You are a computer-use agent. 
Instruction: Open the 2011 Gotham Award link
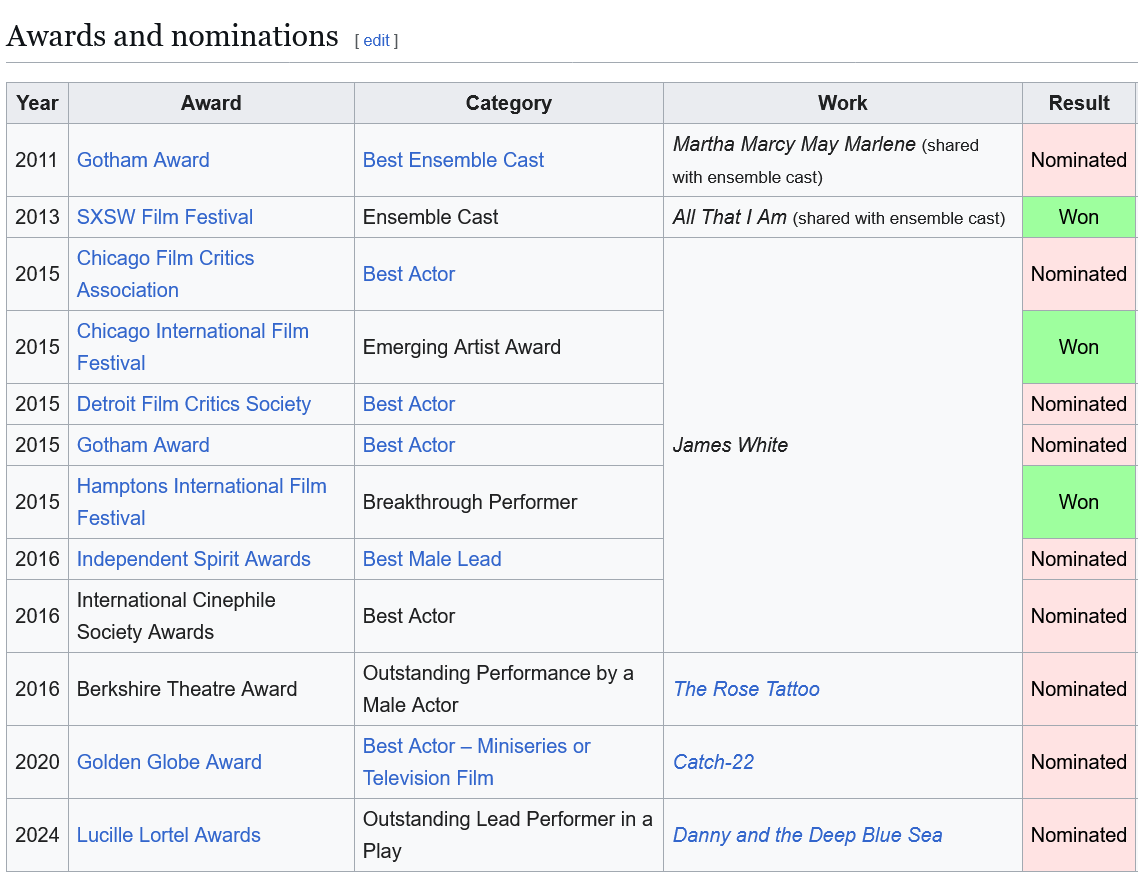143,160
